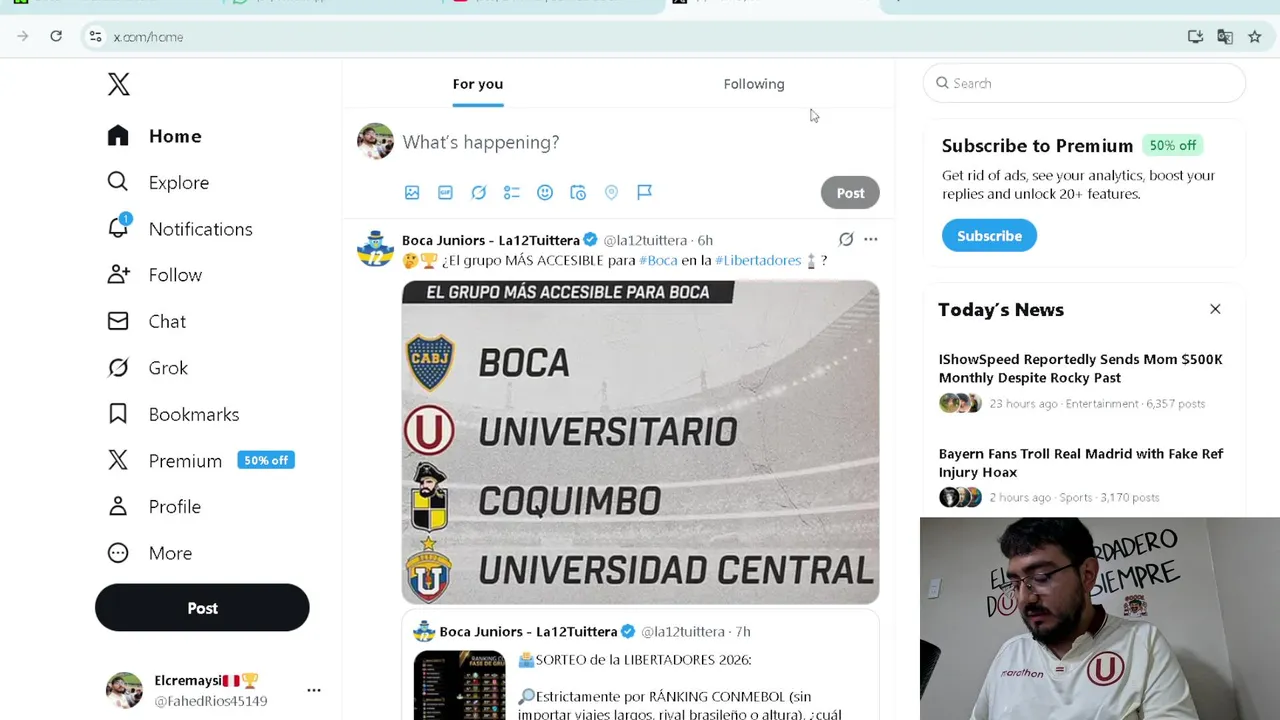Click the site information icon in address bar
The height and width of the screenshot is (720, 1280).
[95, 37]
